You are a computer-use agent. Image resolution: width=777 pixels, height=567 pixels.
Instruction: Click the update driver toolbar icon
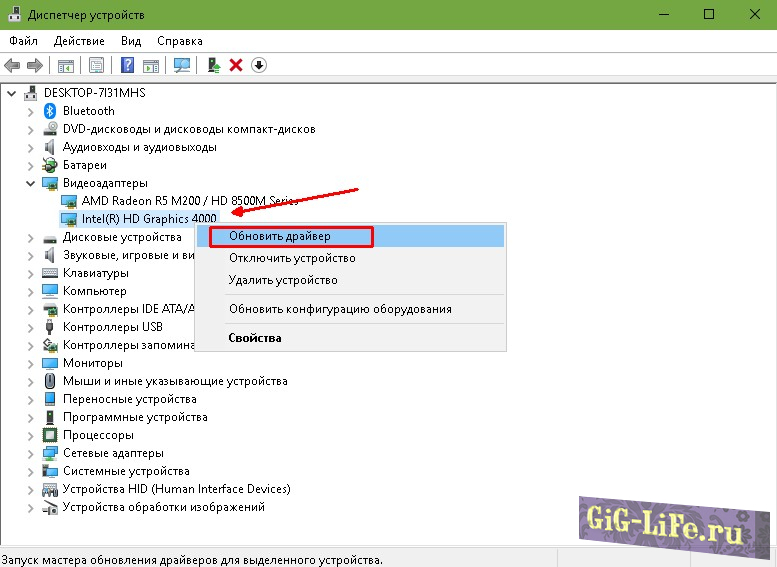point(213,65)
